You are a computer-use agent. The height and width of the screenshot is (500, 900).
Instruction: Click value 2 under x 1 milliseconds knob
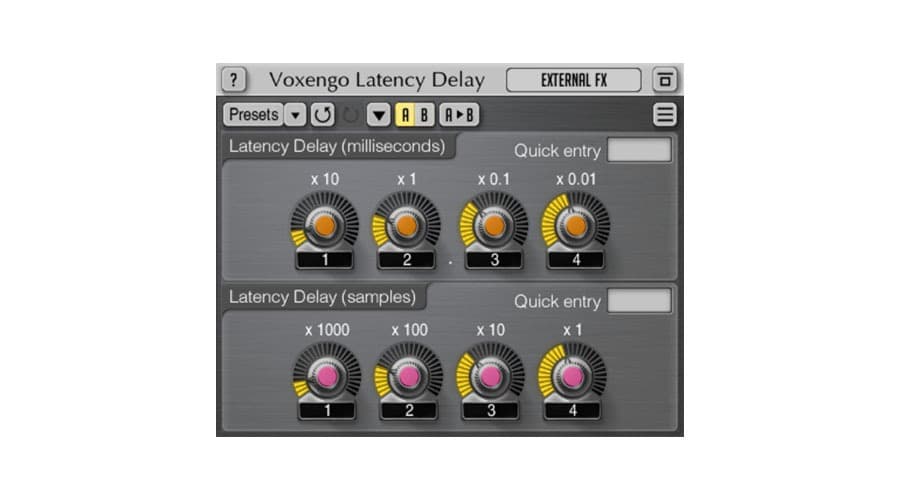[x=406, y=260]
